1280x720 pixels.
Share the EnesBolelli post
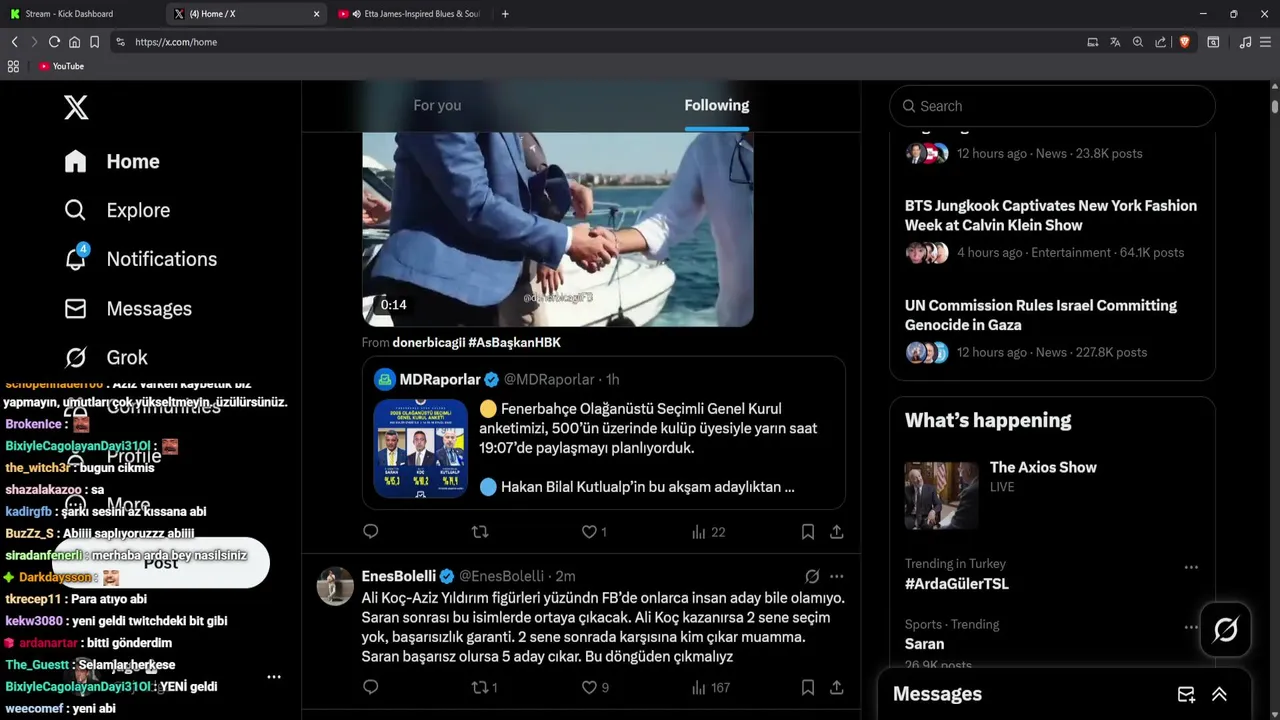837,687
